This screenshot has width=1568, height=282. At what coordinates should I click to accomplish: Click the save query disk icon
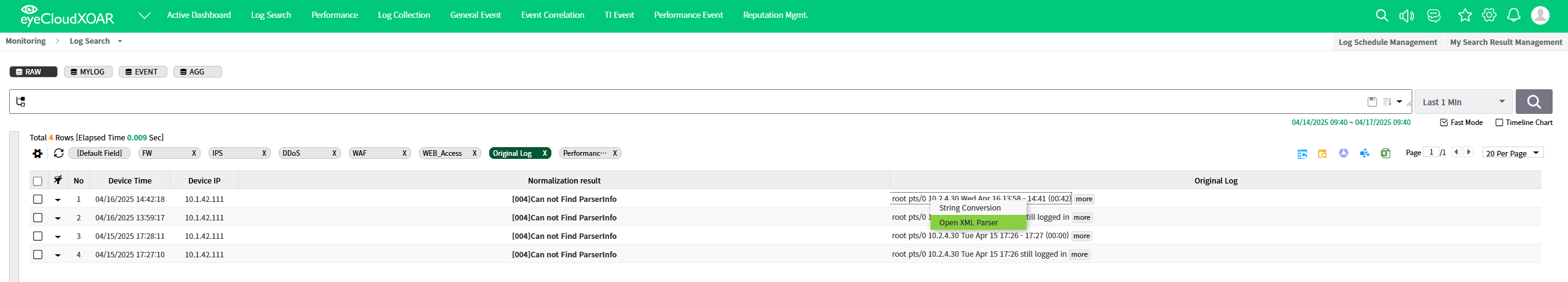click(1372, 102)
